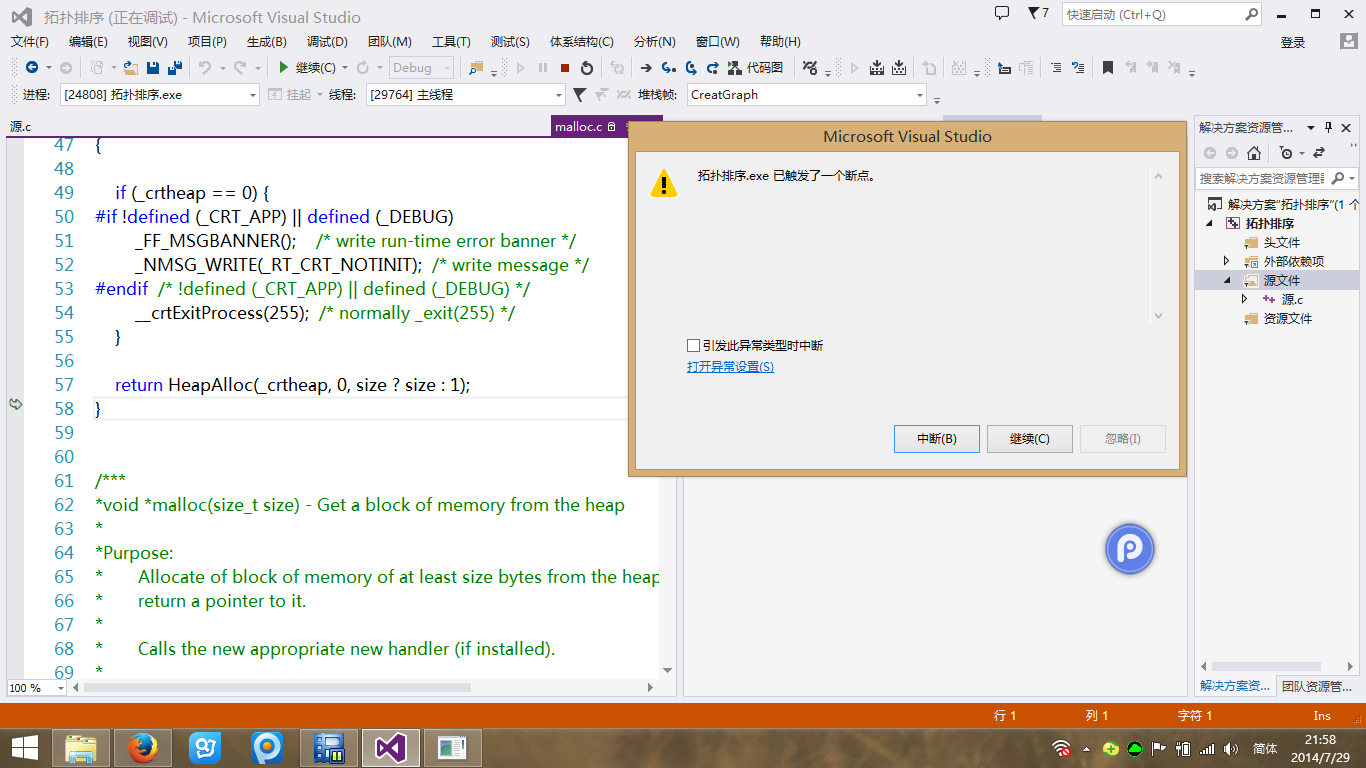
Task: Click the Pause (Break All) icon
Action: (x=543, y=68)
